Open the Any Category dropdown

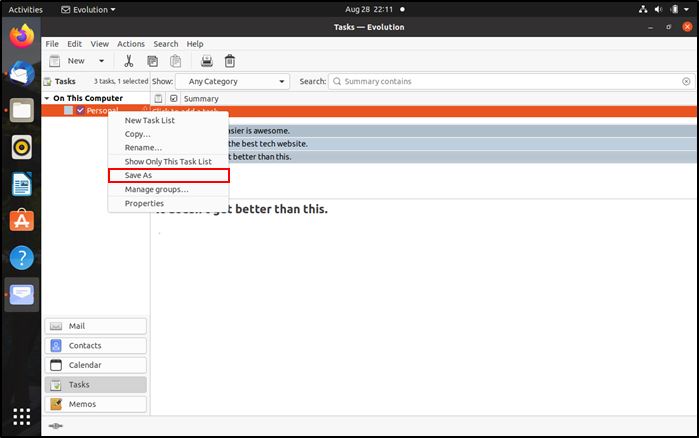[x=232, y=82]
